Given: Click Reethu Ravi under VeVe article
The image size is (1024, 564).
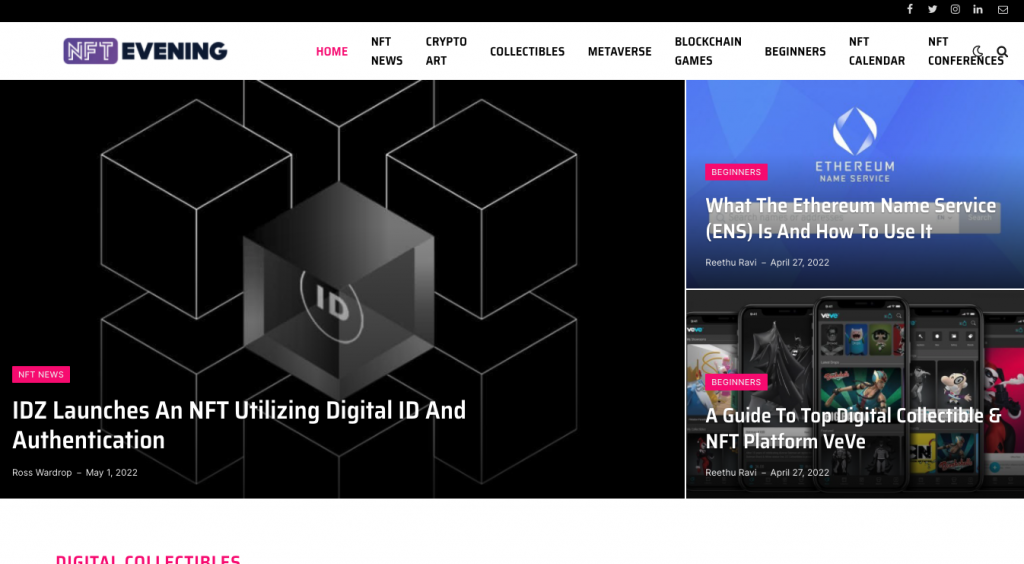Looking at the screenshot, I should point(731,473).
